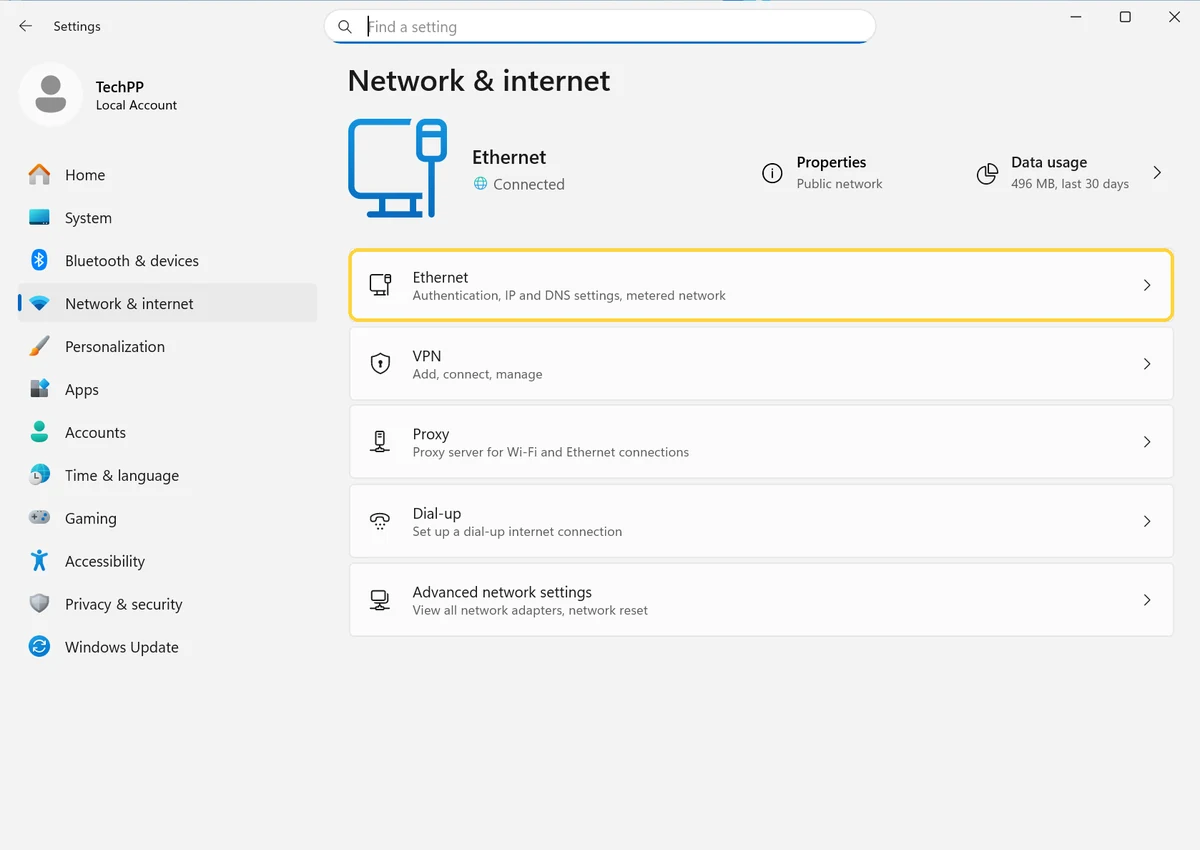Viewport: 1200px width, 850px height.
Task: Click the Network & internet page heading
Action: (479, 80)
